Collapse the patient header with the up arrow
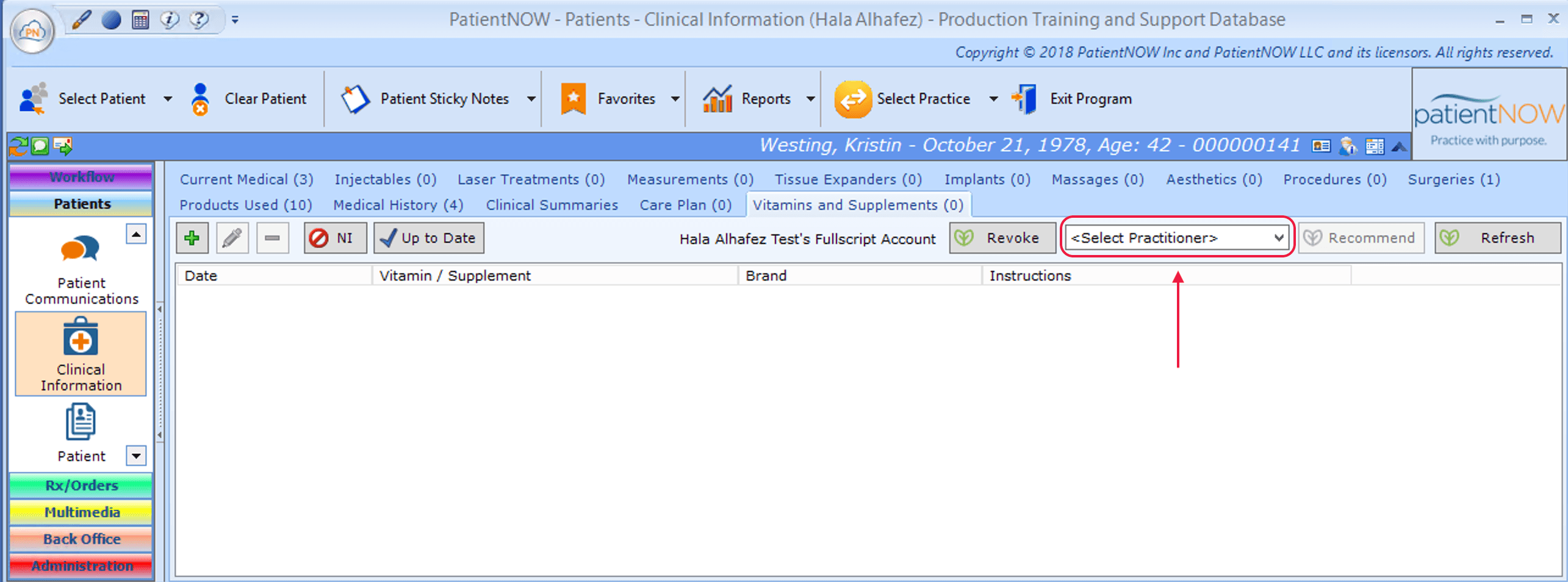The height and width of the screenshot is (582, 1568). point(1399,147)
